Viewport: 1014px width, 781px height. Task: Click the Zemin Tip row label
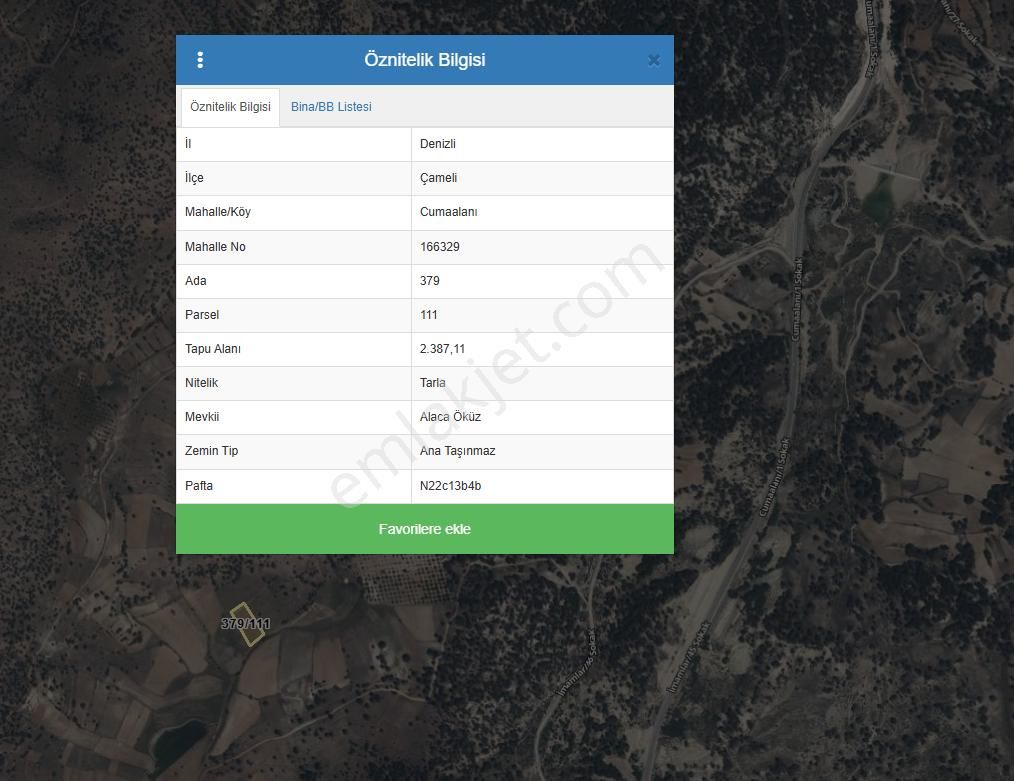click(x=211, y=451)
